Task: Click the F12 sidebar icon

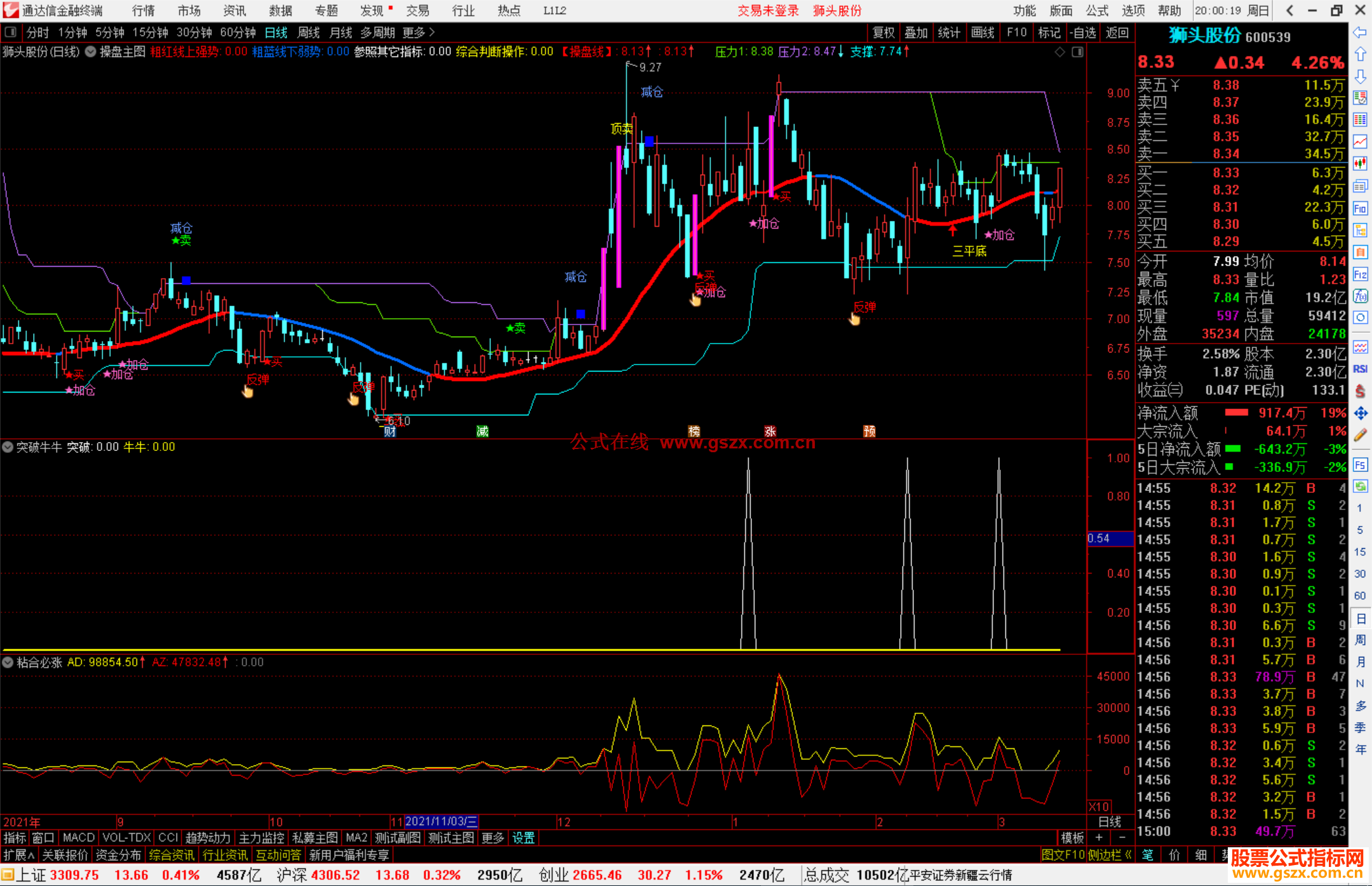Action: 1360,274
